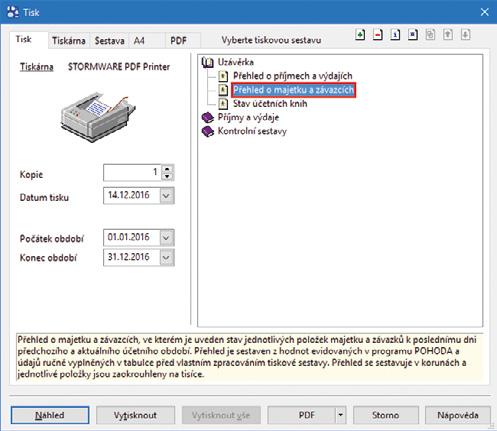Click report icon next to Přehled o majetku a závazcích
The image size is (497, 431).
[223, 90]
